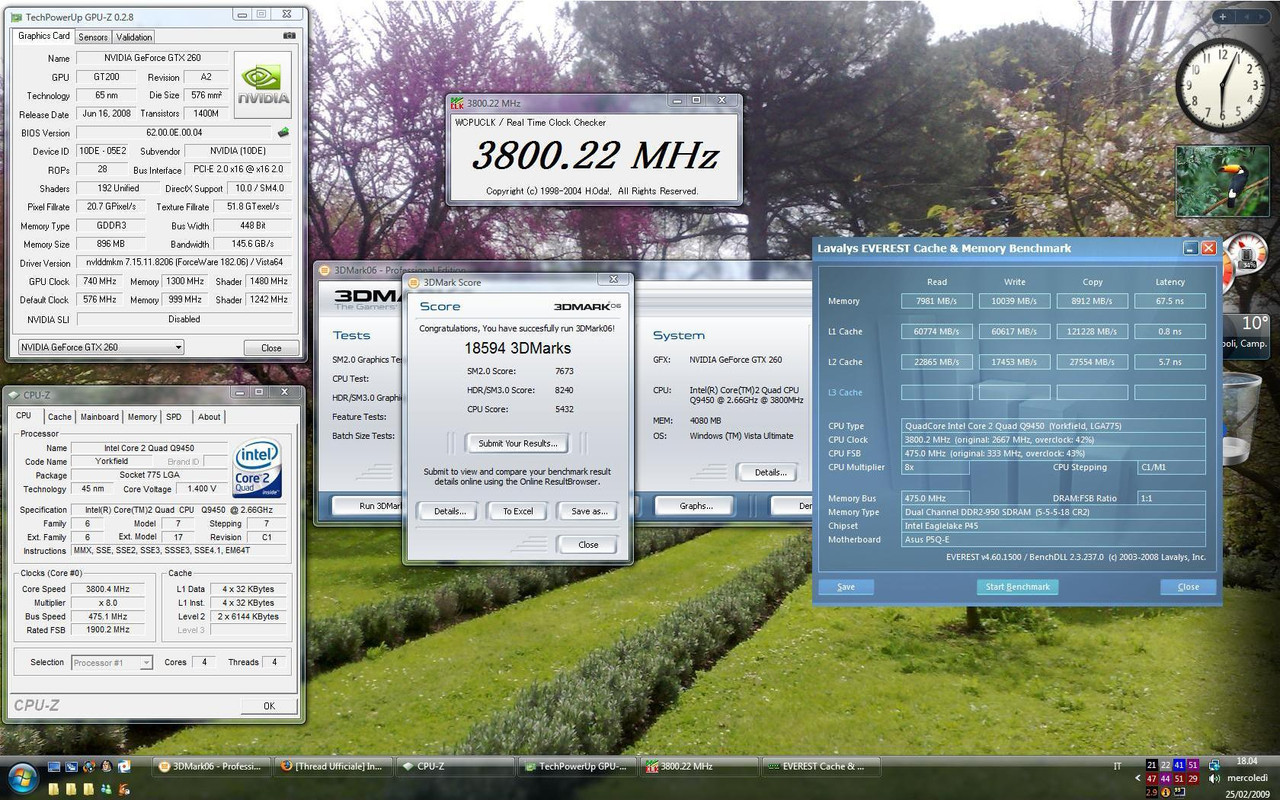Click Run 3DMark button
Image resolution: width=1280 pixels, height=800 pixels.
[x=367, y=506]
